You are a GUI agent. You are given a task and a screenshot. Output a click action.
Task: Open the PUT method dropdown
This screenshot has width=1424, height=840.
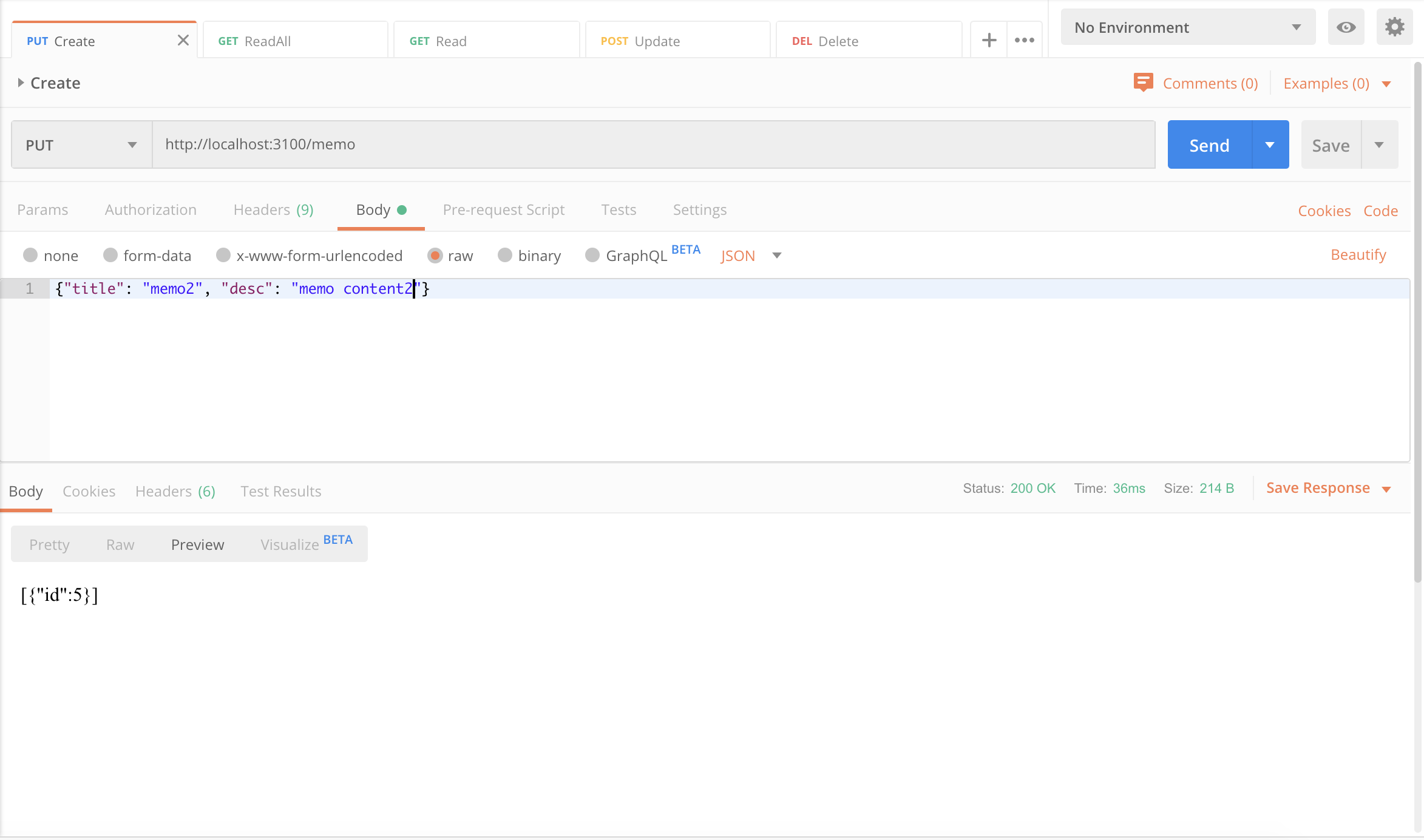pos(81,145)
